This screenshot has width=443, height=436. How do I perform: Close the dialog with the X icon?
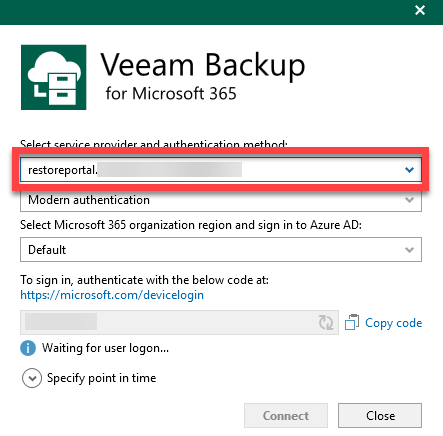pyautogui.click(x=420, y=10)
